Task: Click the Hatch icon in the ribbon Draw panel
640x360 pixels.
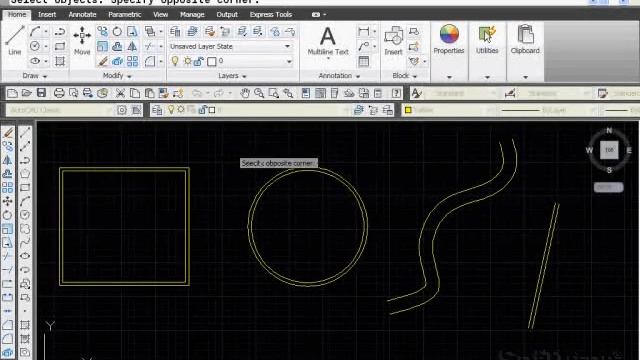Action: click(x=60, y=61)
